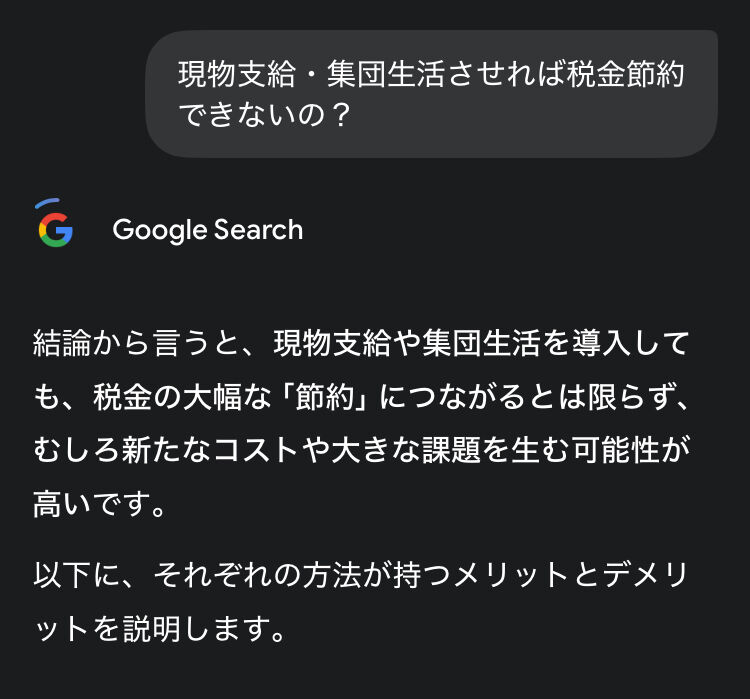Click the paragraph starting 以下に、それぞれ

[360, 575]
